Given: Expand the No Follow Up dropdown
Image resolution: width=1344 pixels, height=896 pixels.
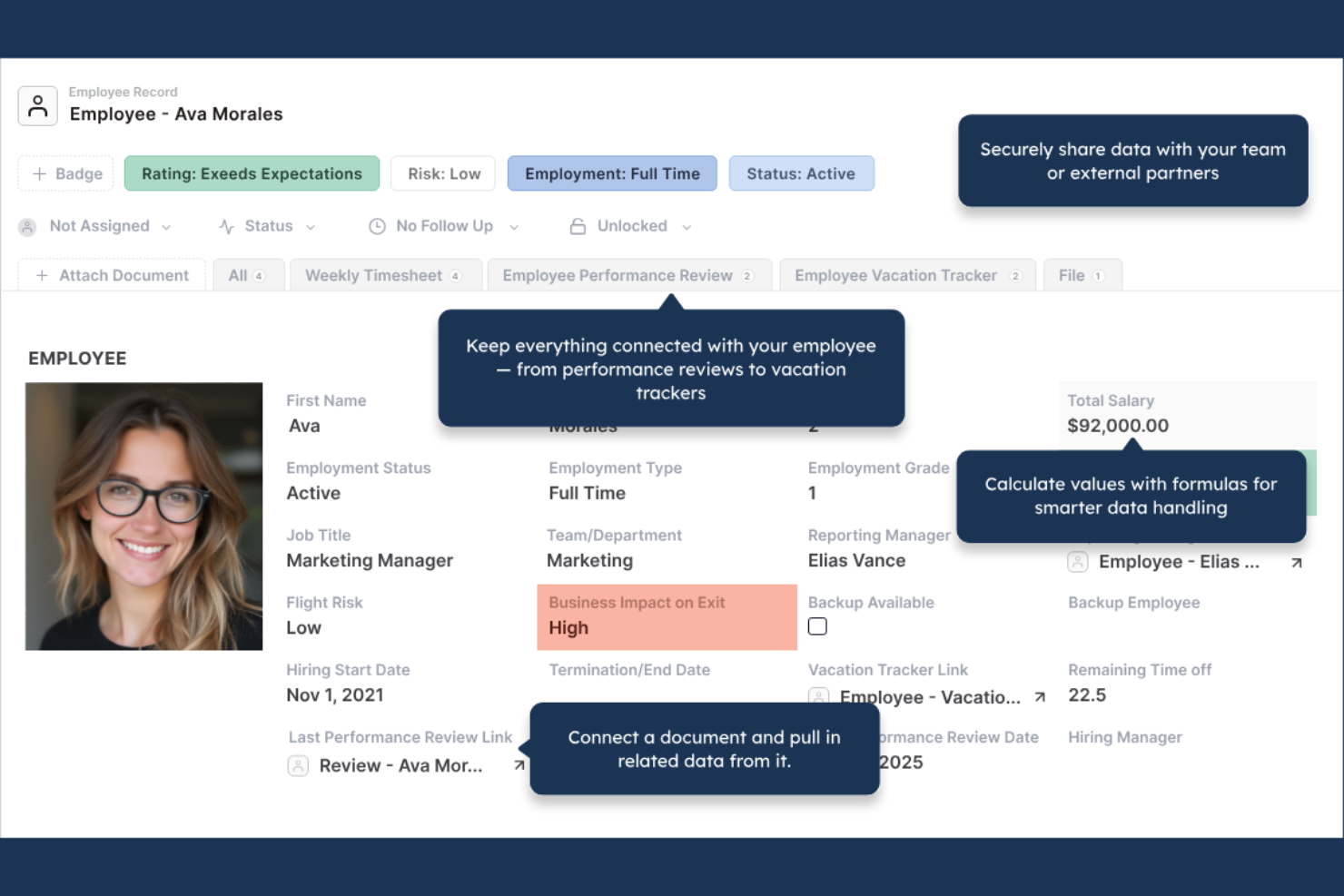Looking at the screenshot, I should [514, 227].
